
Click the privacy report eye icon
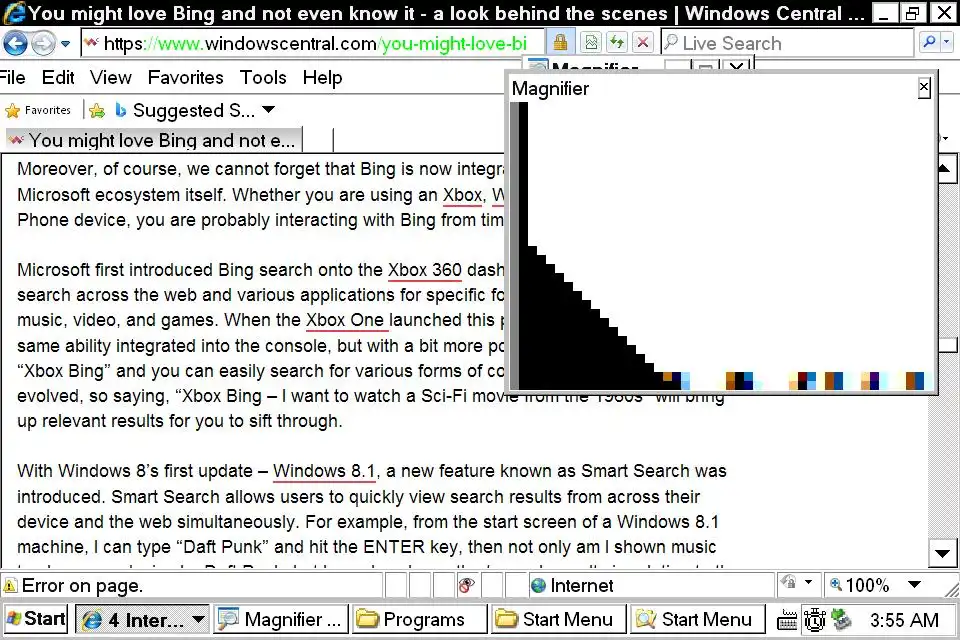coord(467,585)
